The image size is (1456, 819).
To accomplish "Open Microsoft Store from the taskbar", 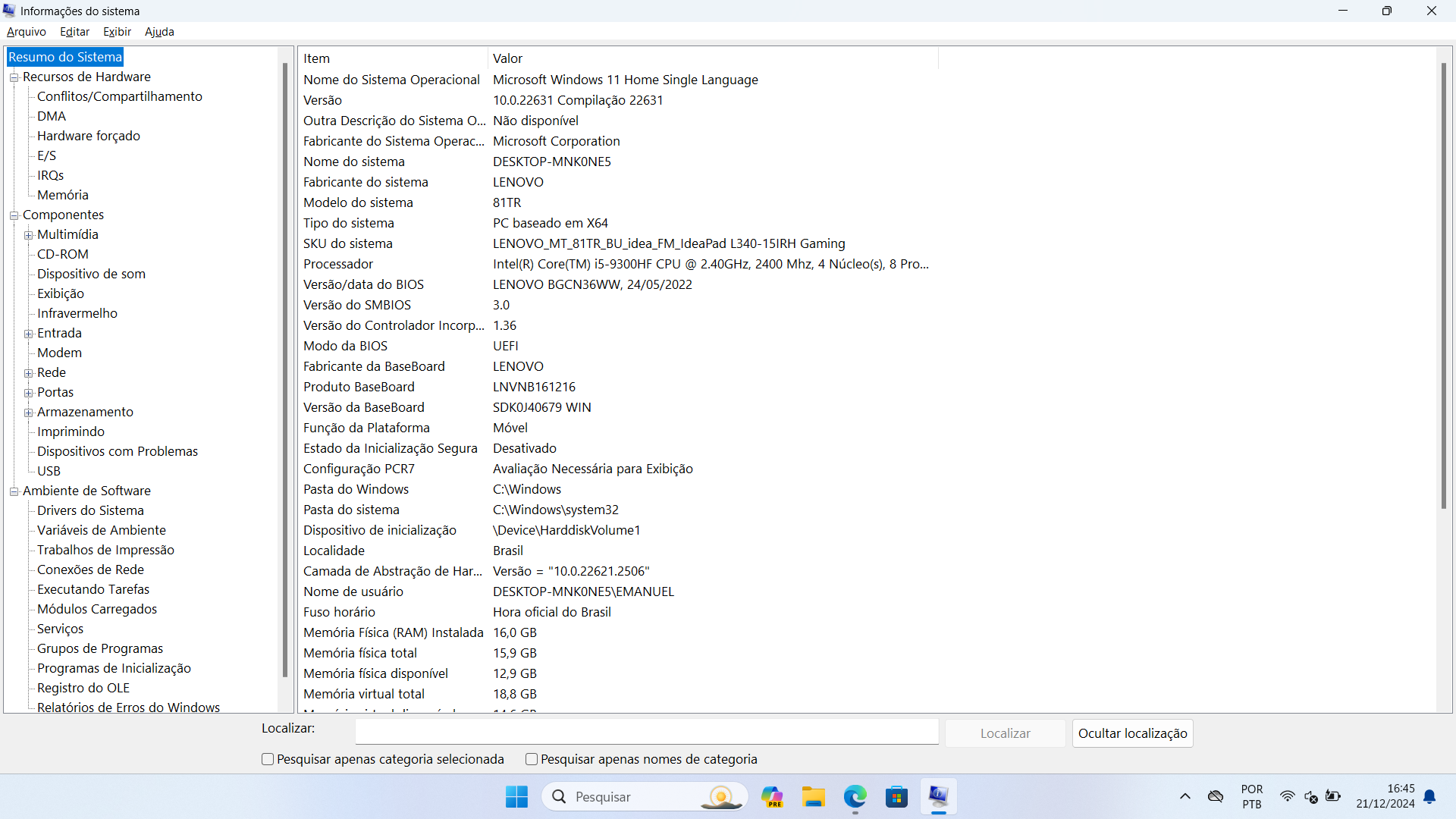I will [897, 797].
